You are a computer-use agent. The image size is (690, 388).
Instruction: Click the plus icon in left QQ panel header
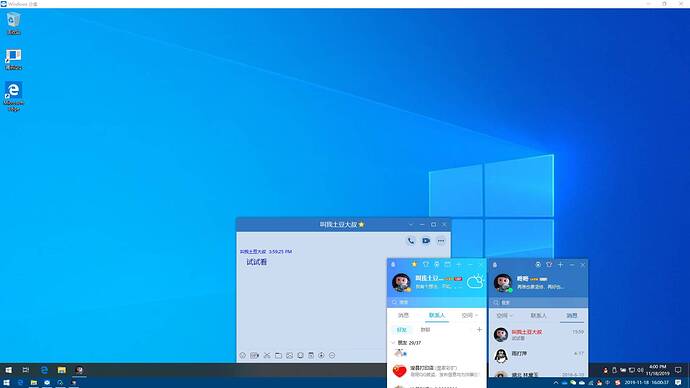pos(459,264)
